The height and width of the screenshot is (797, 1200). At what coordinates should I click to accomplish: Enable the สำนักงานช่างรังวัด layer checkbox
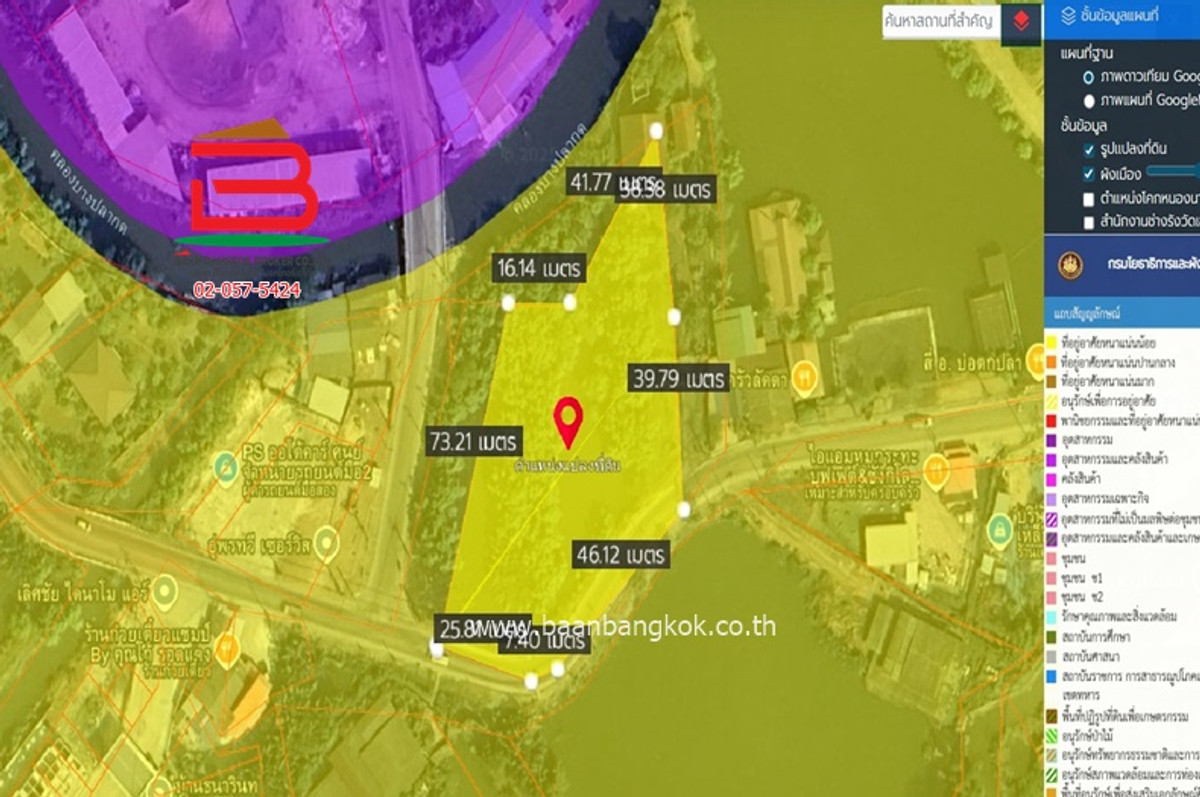[1089, 221]
